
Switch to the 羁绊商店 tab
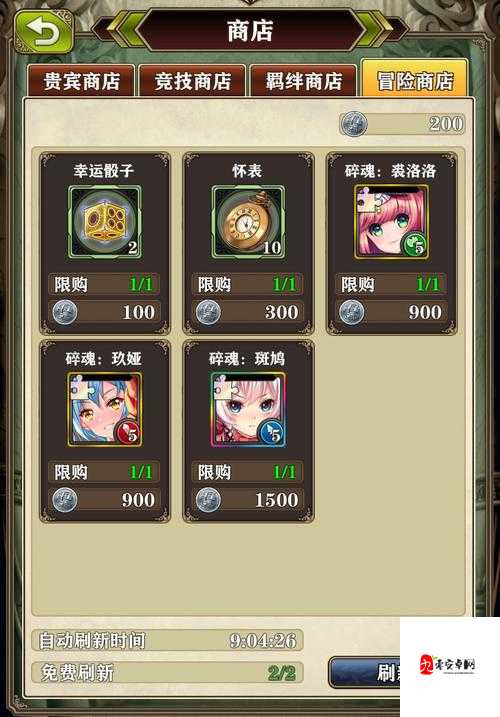(303, 81)
